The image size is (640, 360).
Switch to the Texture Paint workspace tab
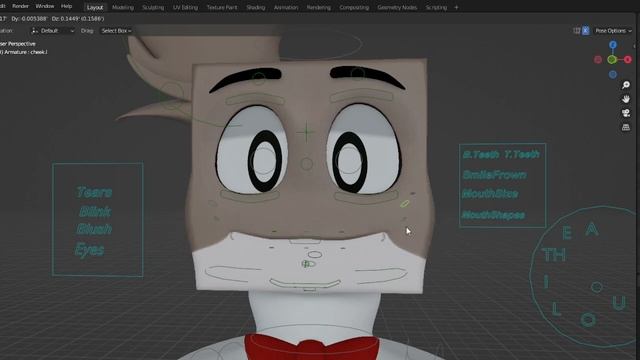coord(222,7)
